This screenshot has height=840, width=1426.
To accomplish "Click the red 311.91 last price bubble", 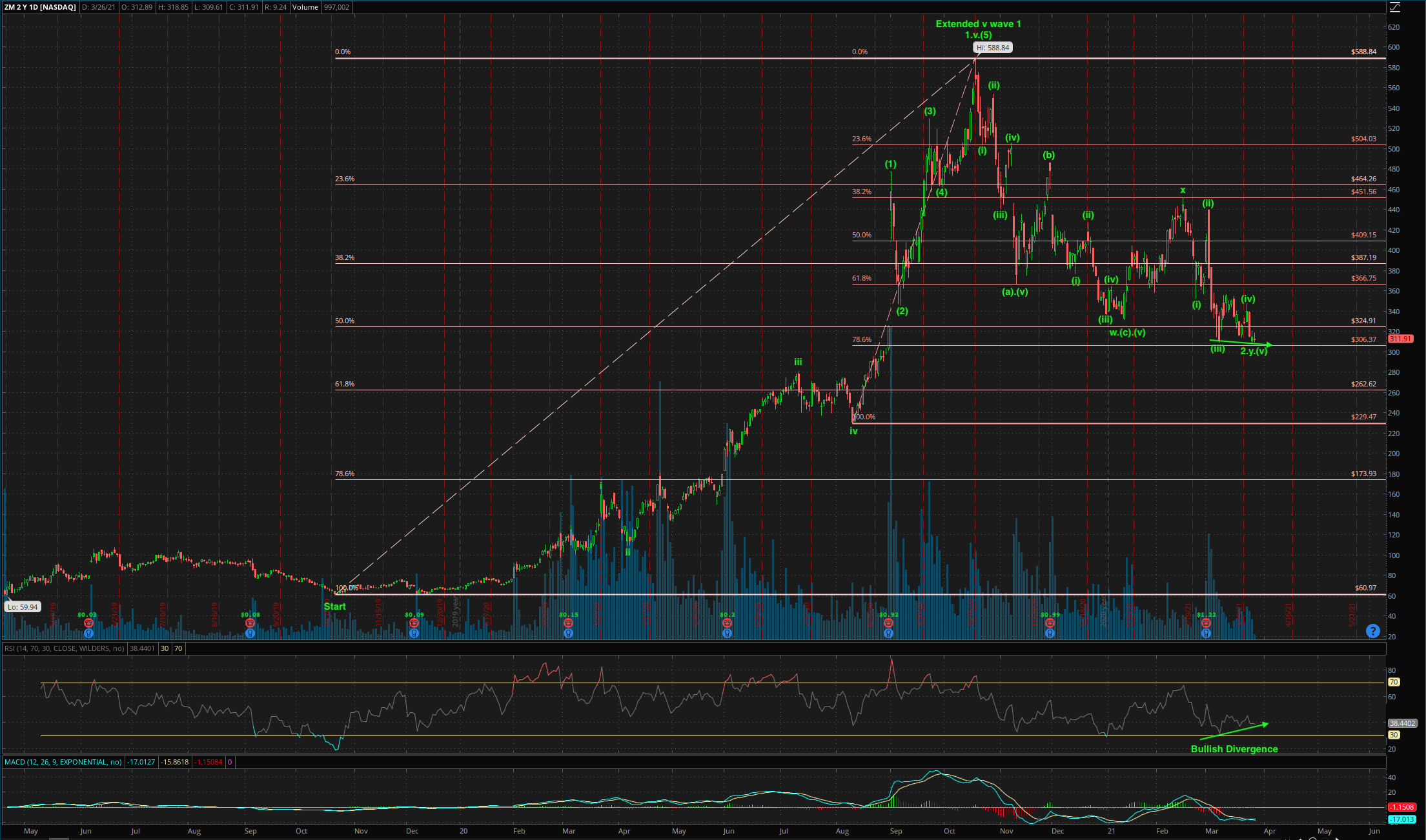I will tap(1400, 339).
